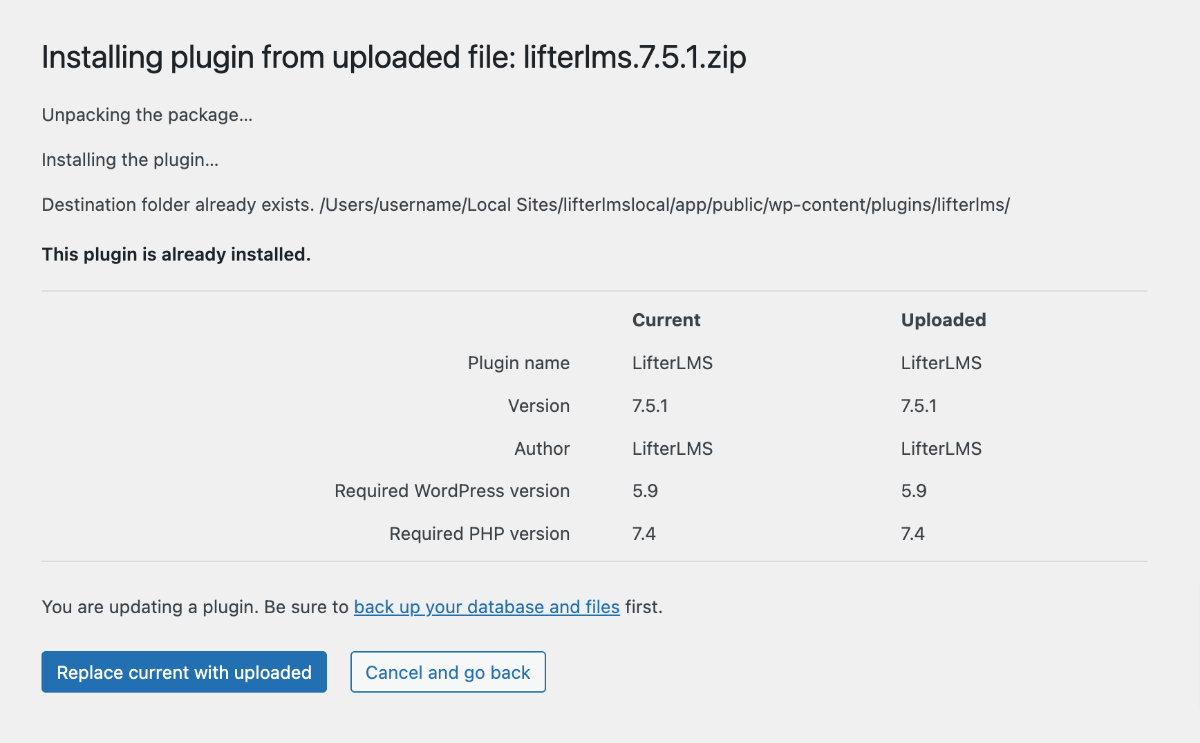Select the Current PHP version 7.4
This screenshot has width=1200, height=743.
pyautogui.click(x=644, y=534)
